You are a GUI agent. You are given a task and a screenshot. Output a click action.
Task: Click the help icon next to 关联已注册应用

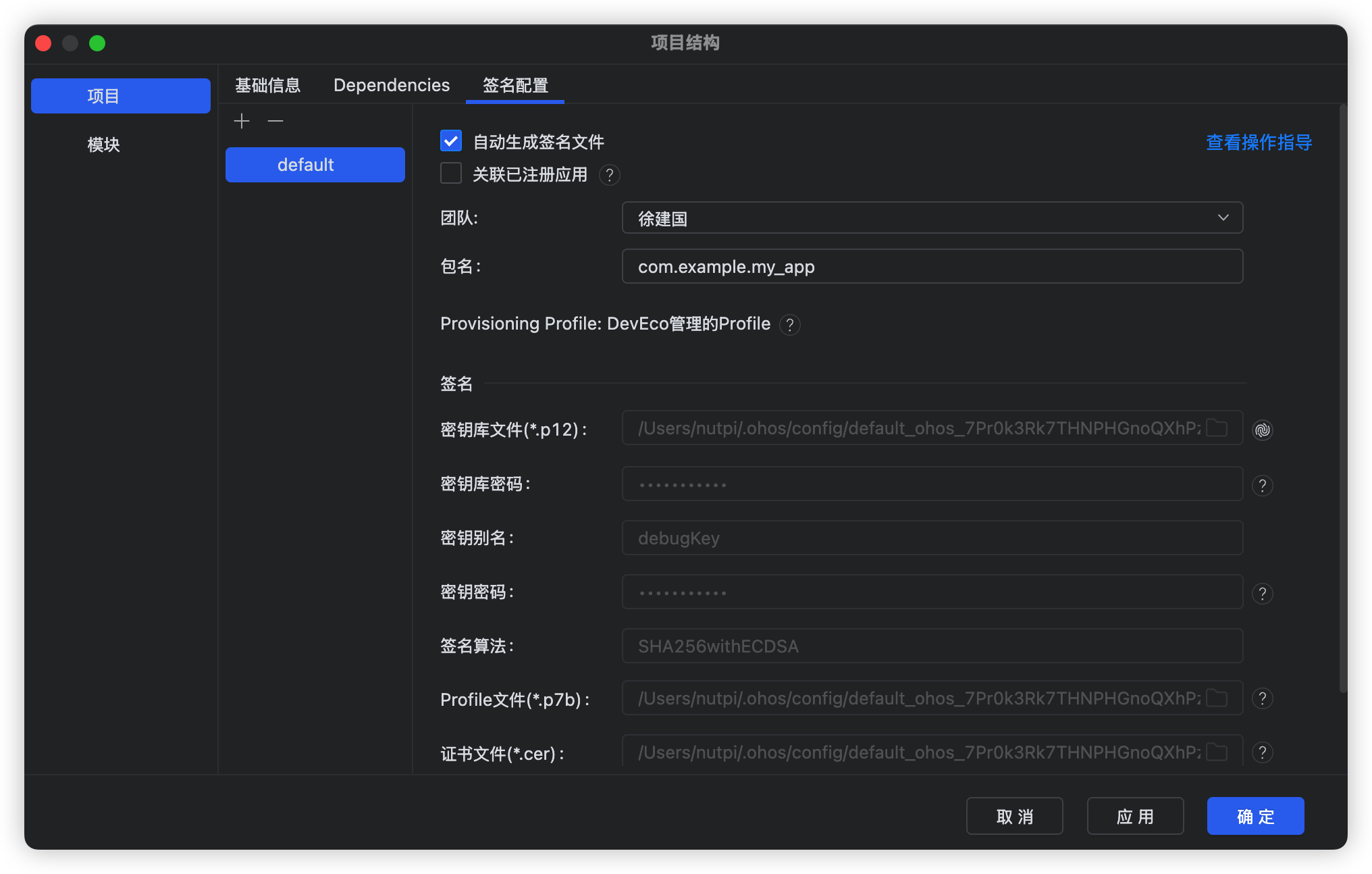click(609, 175)
